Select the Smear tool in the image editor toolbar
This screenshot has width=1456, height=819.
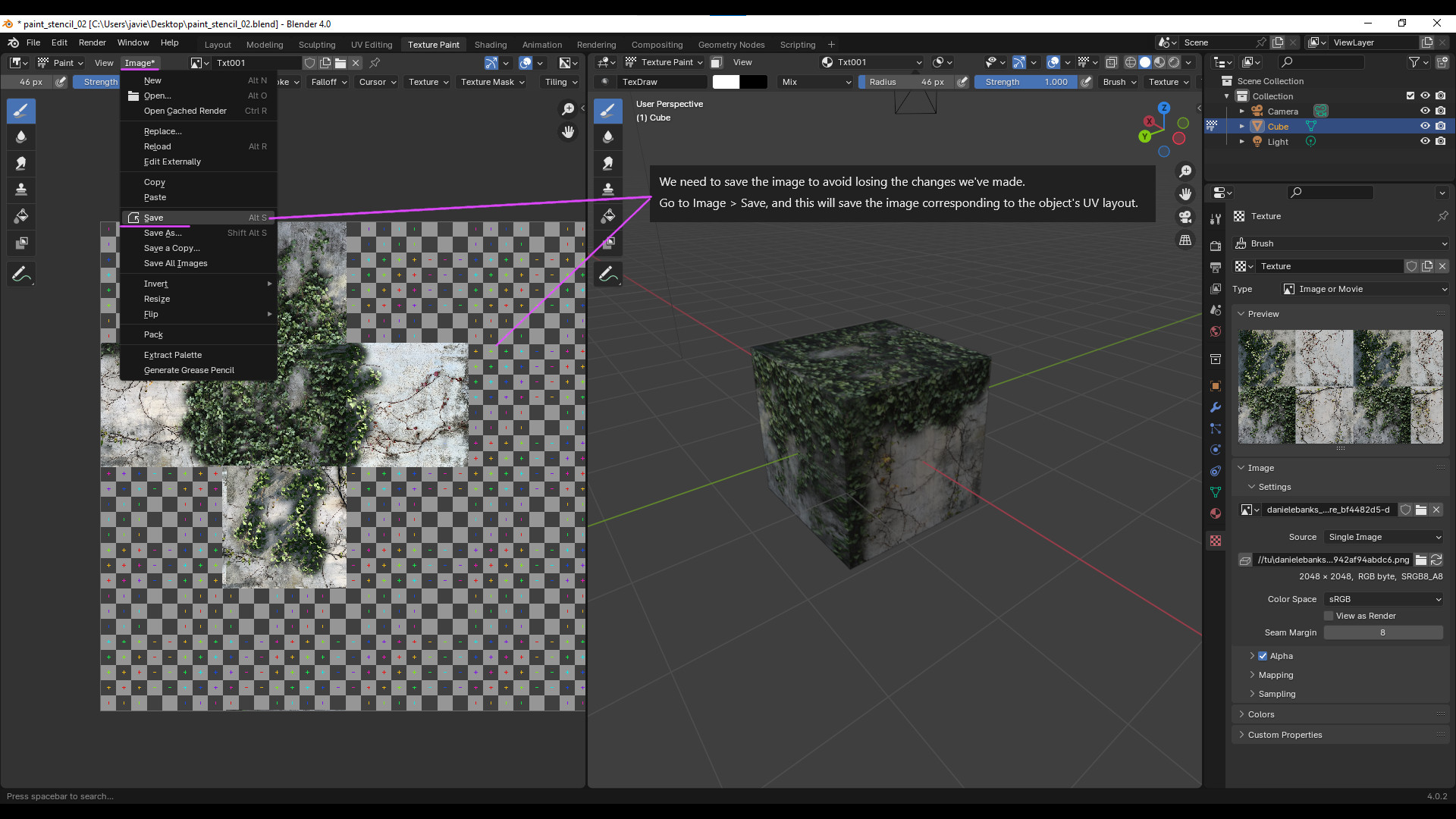tap(21, 164)
